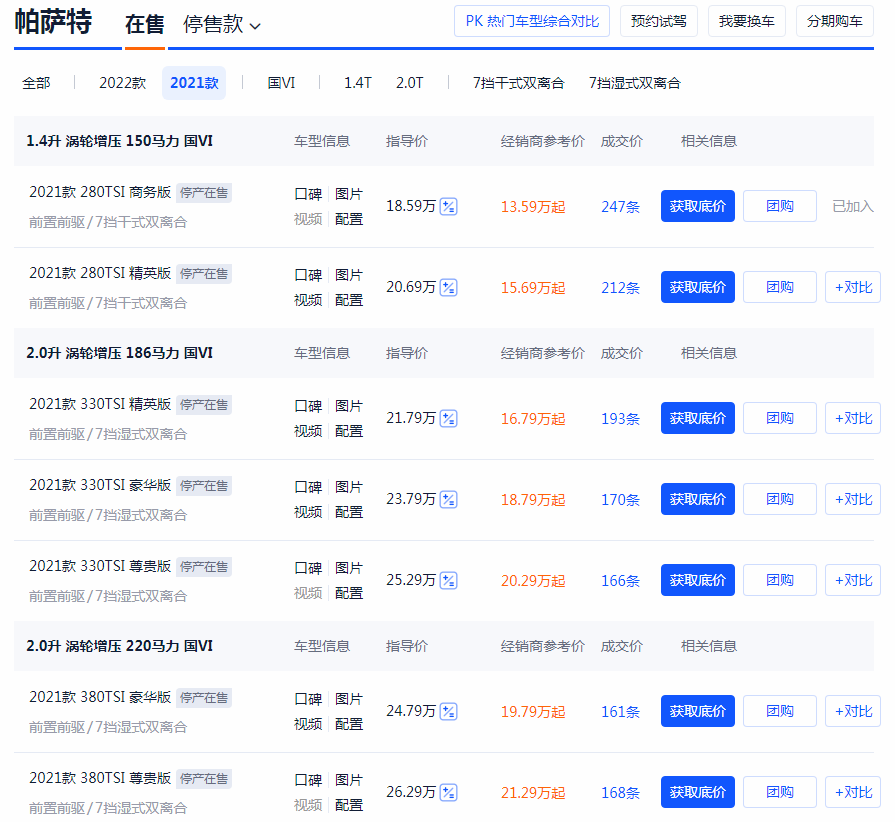Get lowest price for 380TSI 豪华版

[x=698, y=712]
